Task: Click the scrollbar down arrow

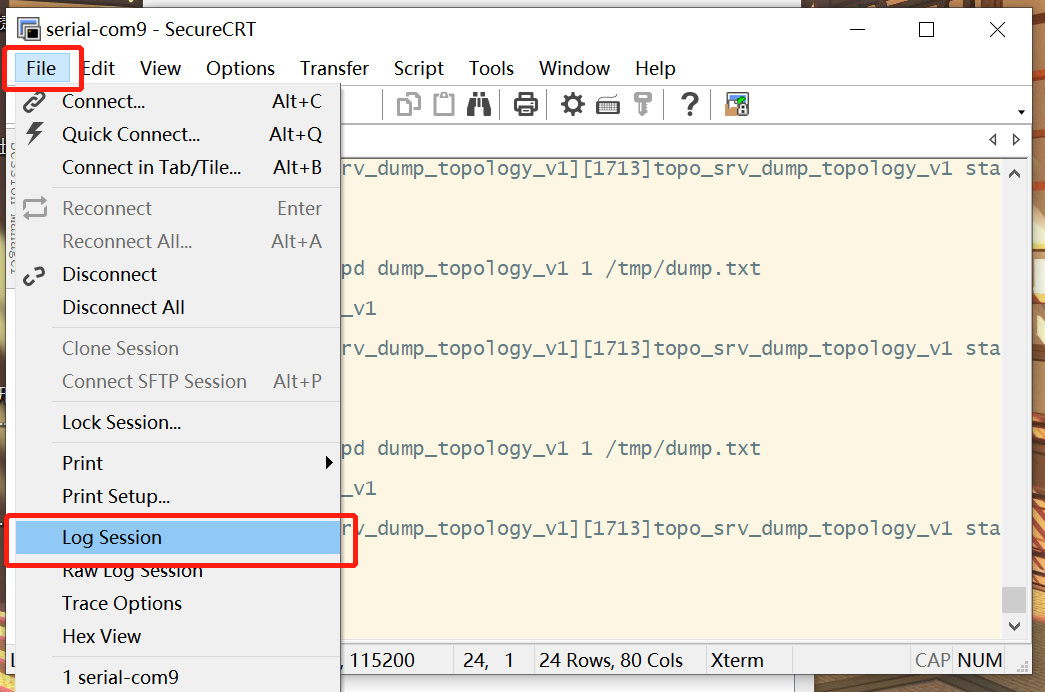Action: (1014, 625)
